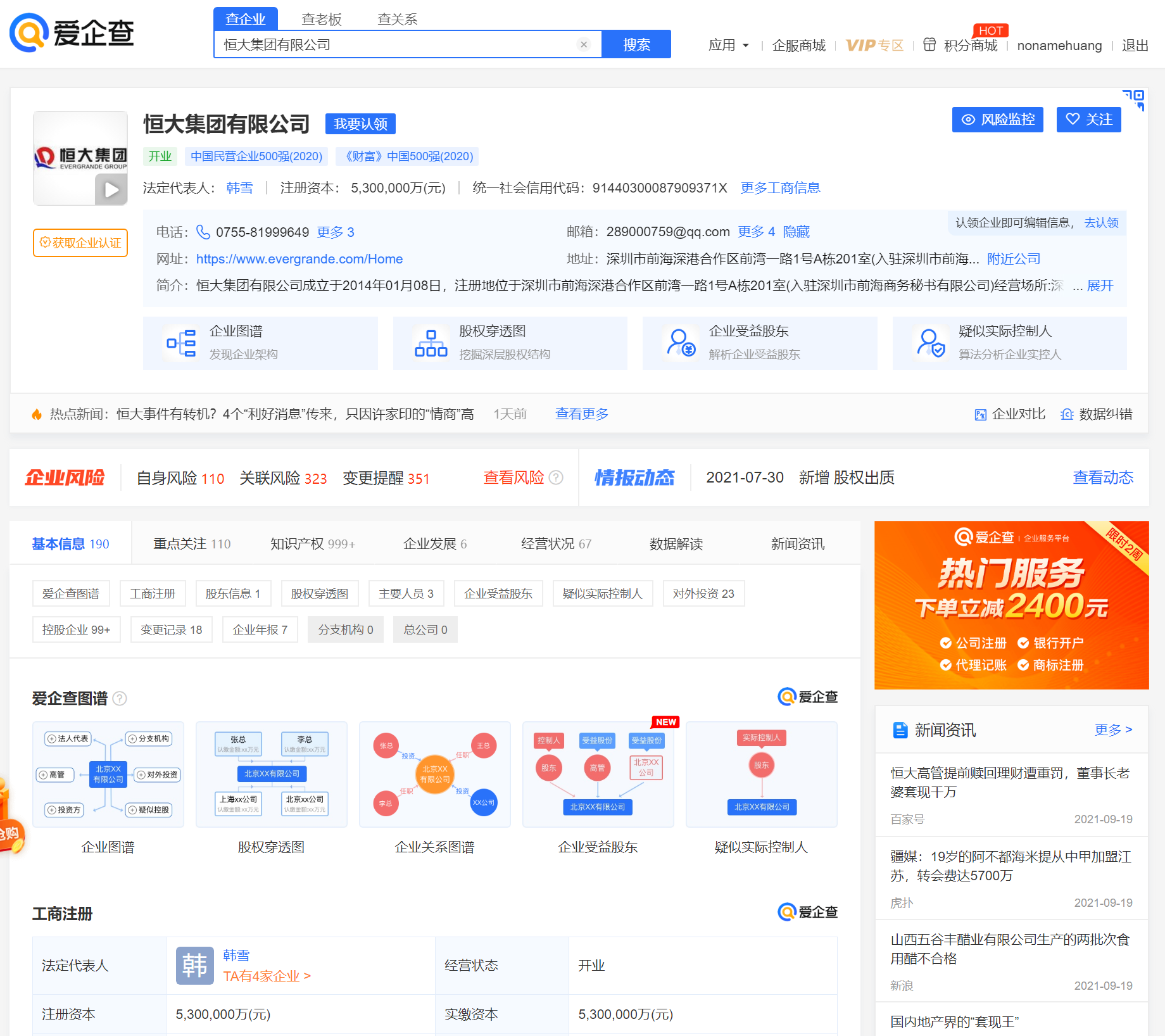
Task: Click the hot news flame icon
Action: (37, 414)
